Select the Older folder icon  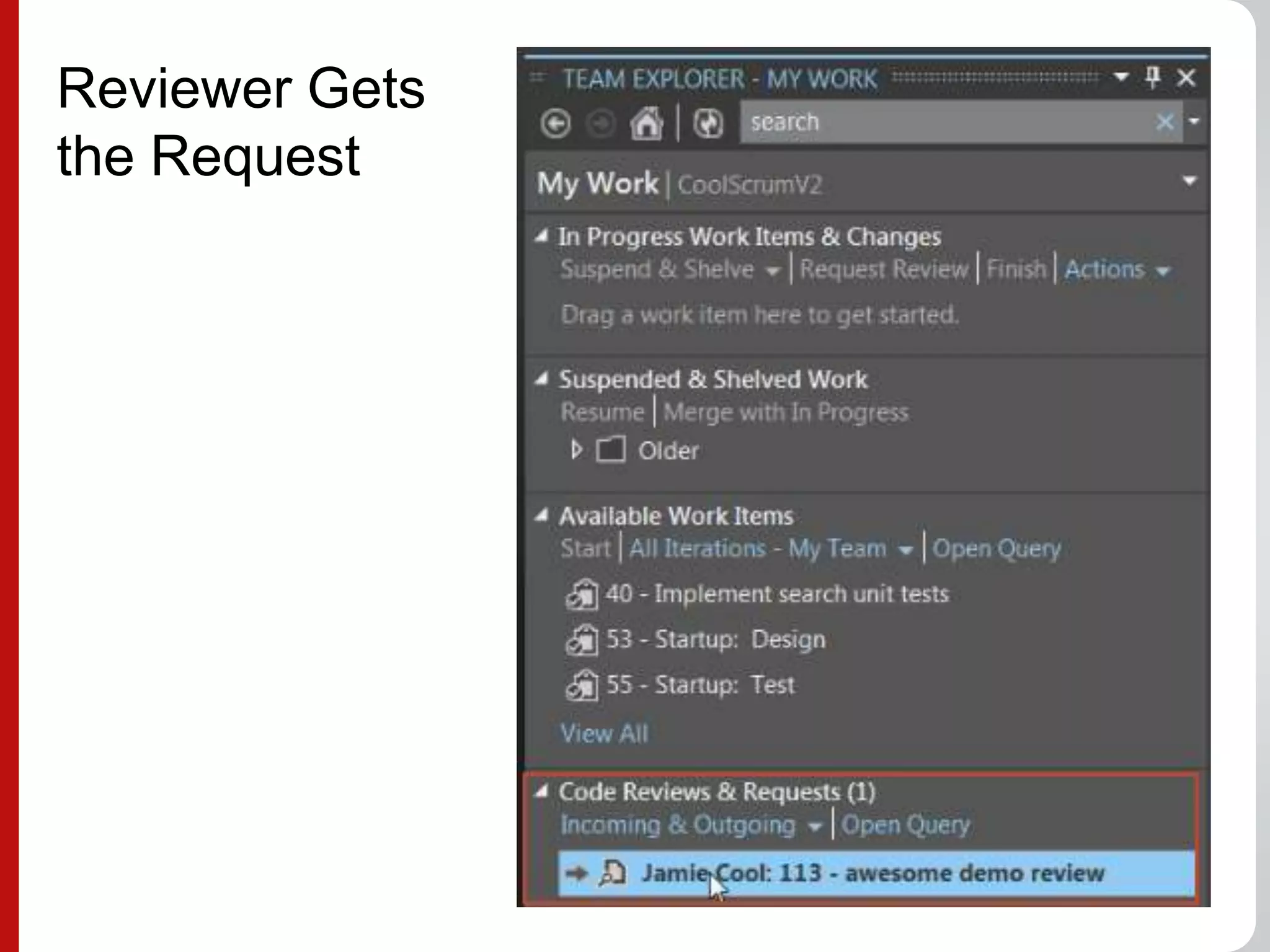point(611,450)
